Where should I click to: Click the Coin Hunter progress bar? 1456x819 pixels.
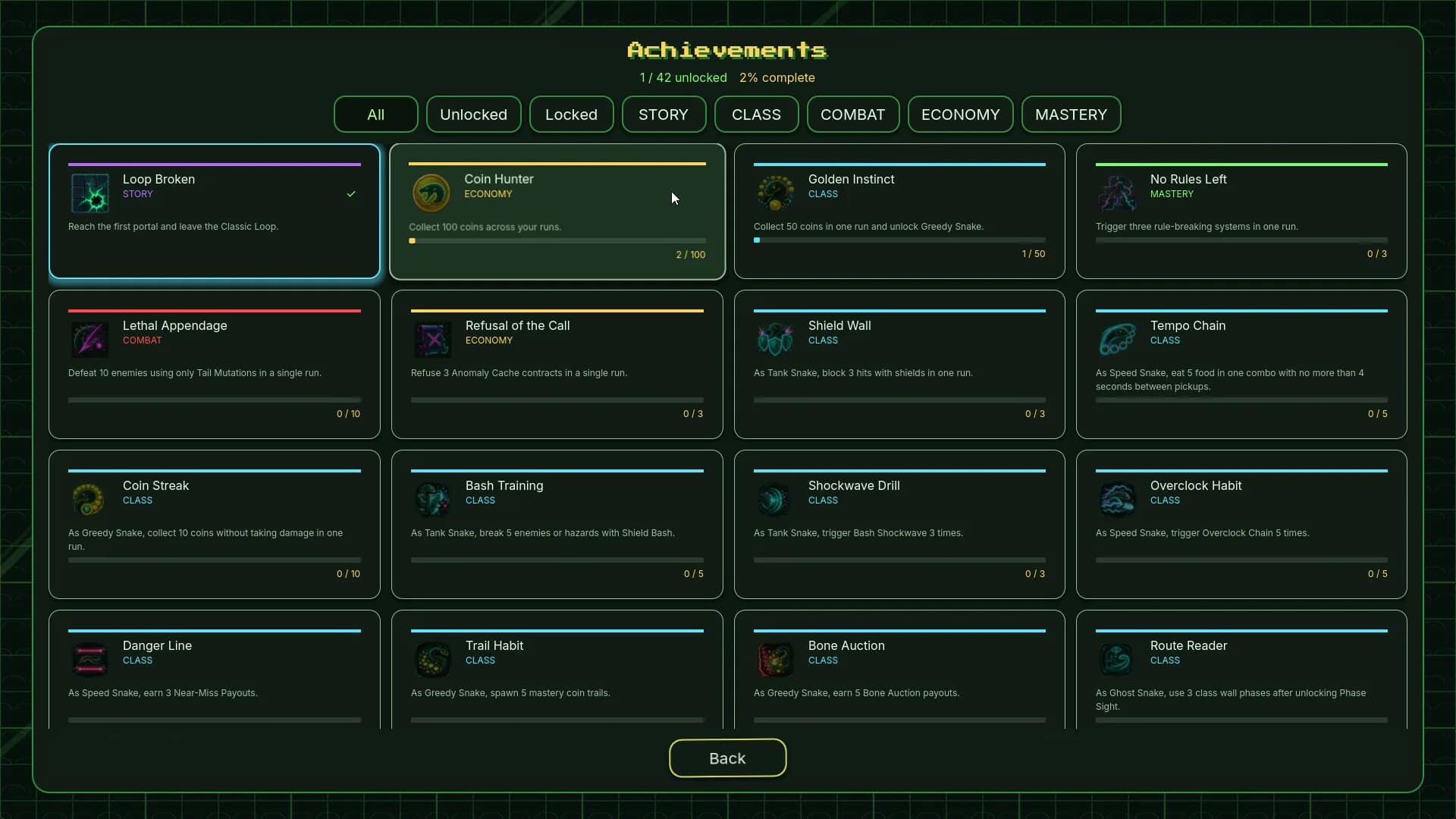[557, 241]
